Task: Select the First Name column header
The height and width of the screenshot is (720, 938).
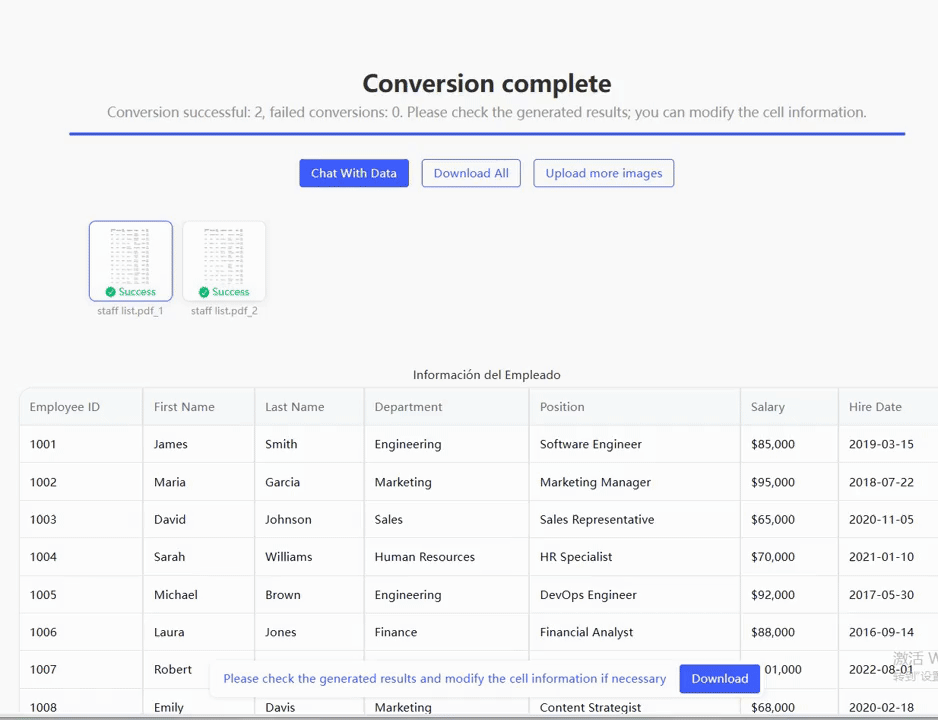Action: click(184, 407)
